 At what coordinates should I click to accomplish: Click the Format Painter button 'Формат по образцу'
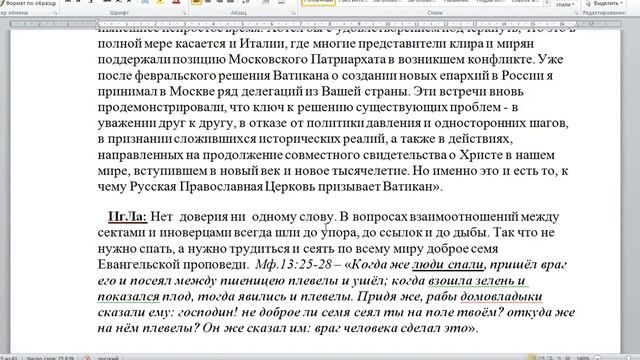(x=29, y=3)
